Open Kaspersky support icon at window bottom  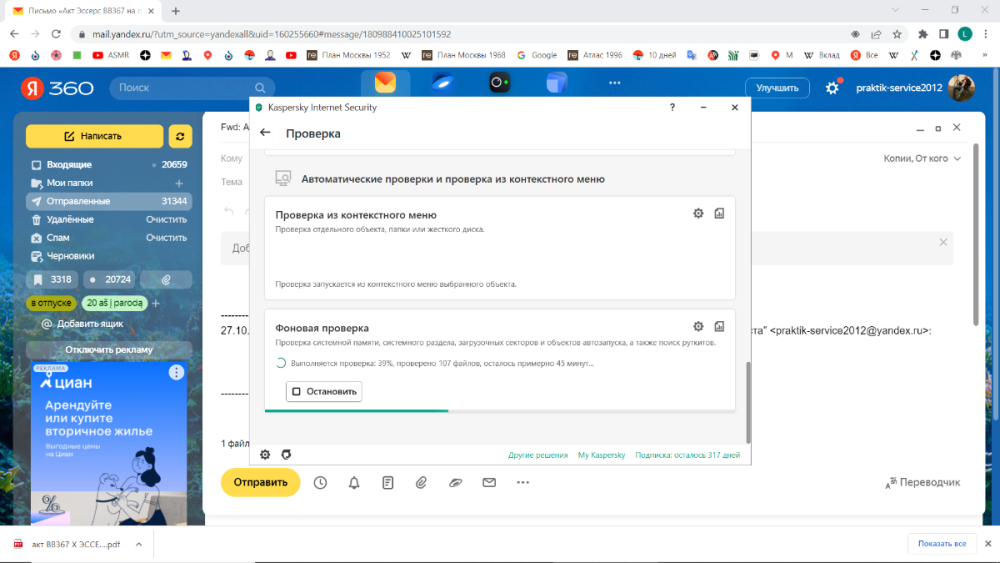tap(286, 455)
